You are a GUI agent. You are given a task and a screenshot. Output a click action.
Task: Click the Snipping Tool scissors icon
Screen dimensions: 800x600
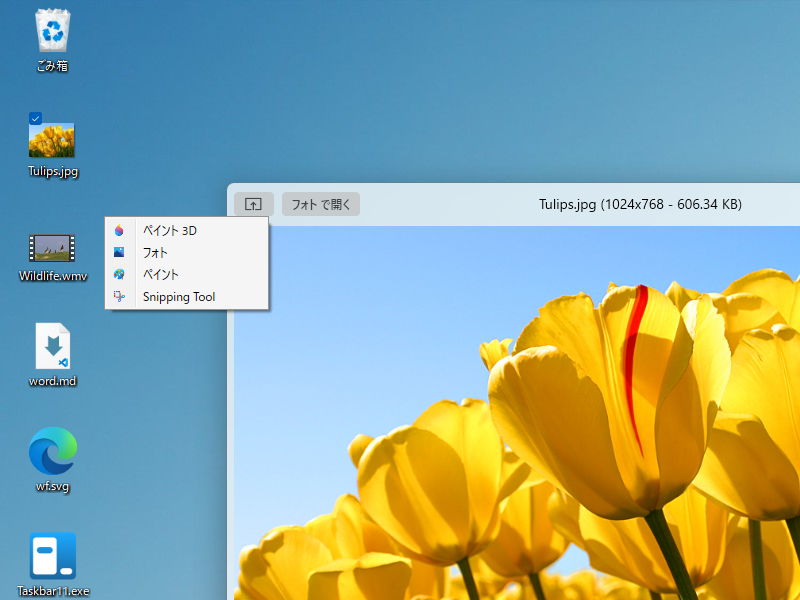pos(119,296)
